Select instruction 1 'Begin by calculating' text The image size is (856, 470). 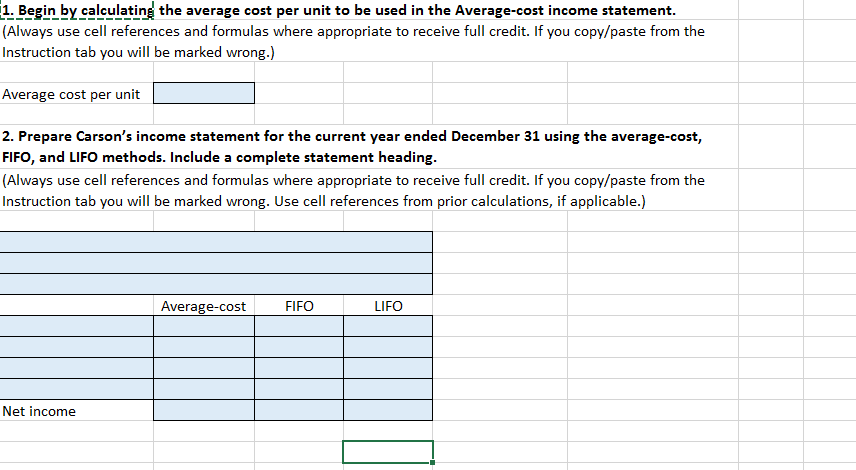[x=338, y=10]
